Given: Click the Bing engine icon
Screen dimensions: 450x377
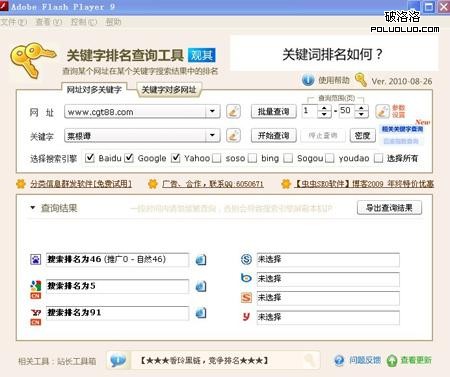Looking at the screenshot, I should [246, 278].
